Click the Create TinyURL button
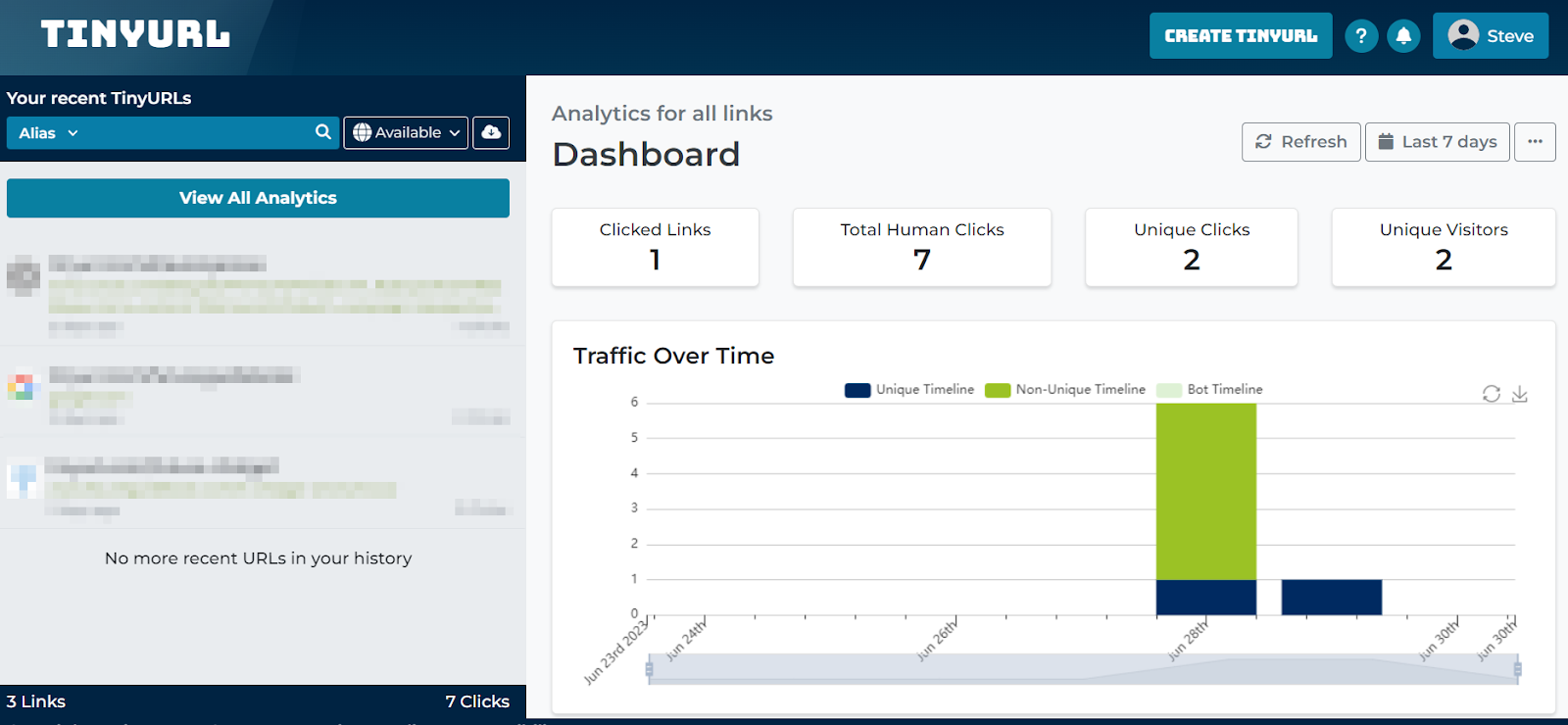The image size is (1568, 725). [x=1241, y=35]
